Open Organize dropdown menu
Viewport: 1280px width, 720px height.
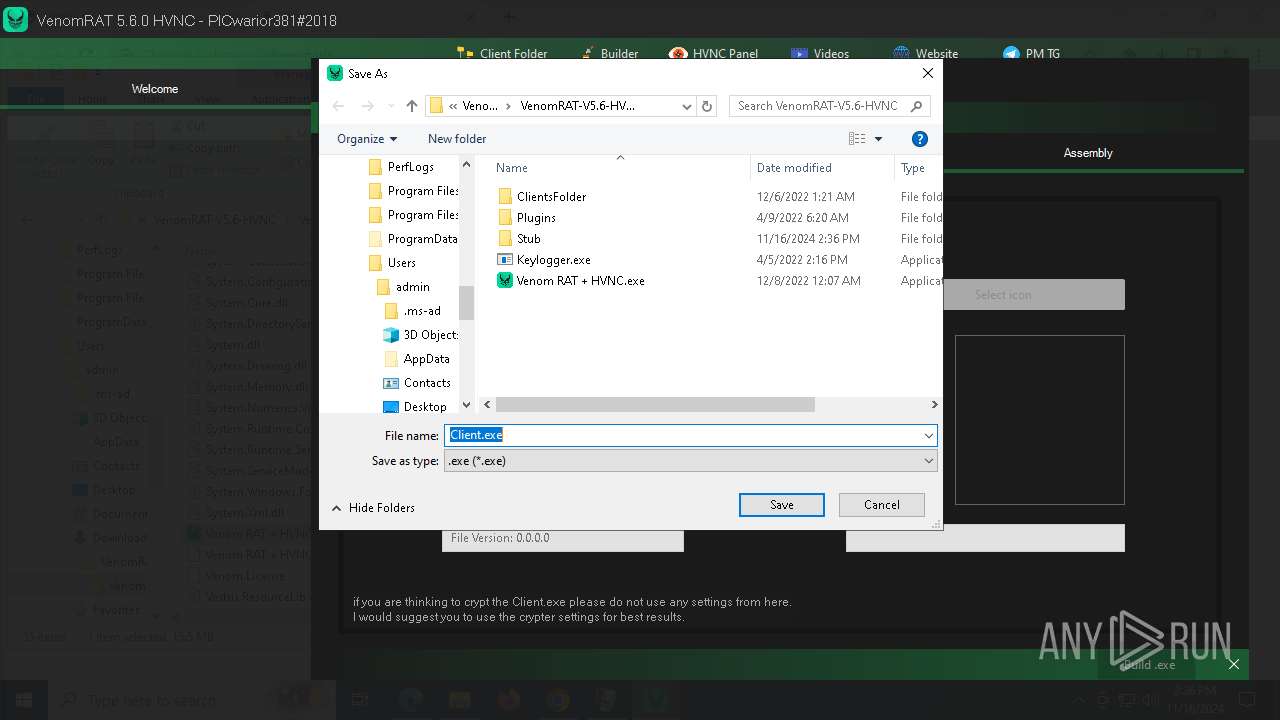(x=367, y=139)
